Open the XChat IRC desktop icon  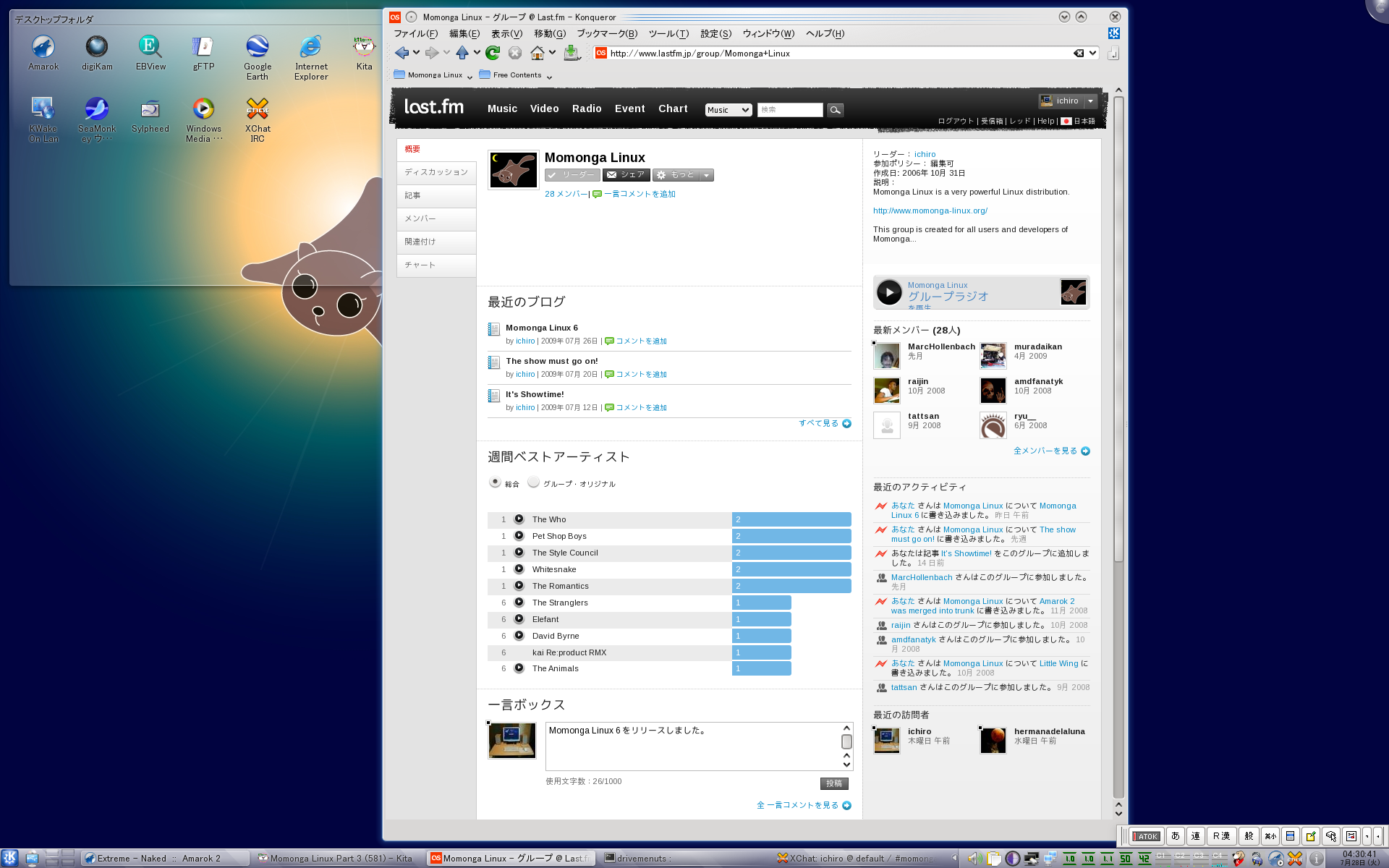(x=258, y=119)
